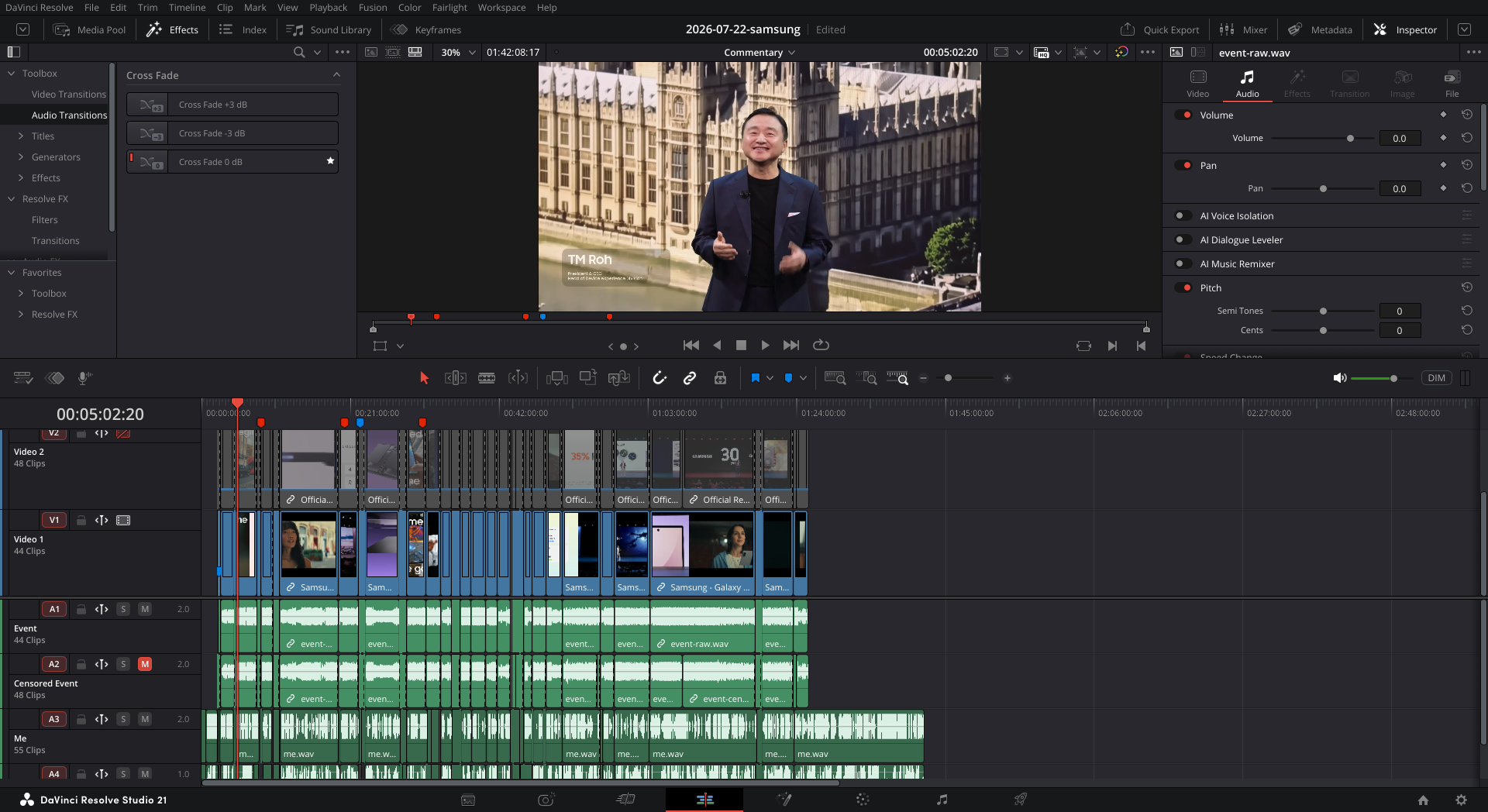This screenshot has width=1488, height=812.
Task: Adjust the Semi Tones pitch slider
Action: pyautogui.click(x=1322, y=311)
